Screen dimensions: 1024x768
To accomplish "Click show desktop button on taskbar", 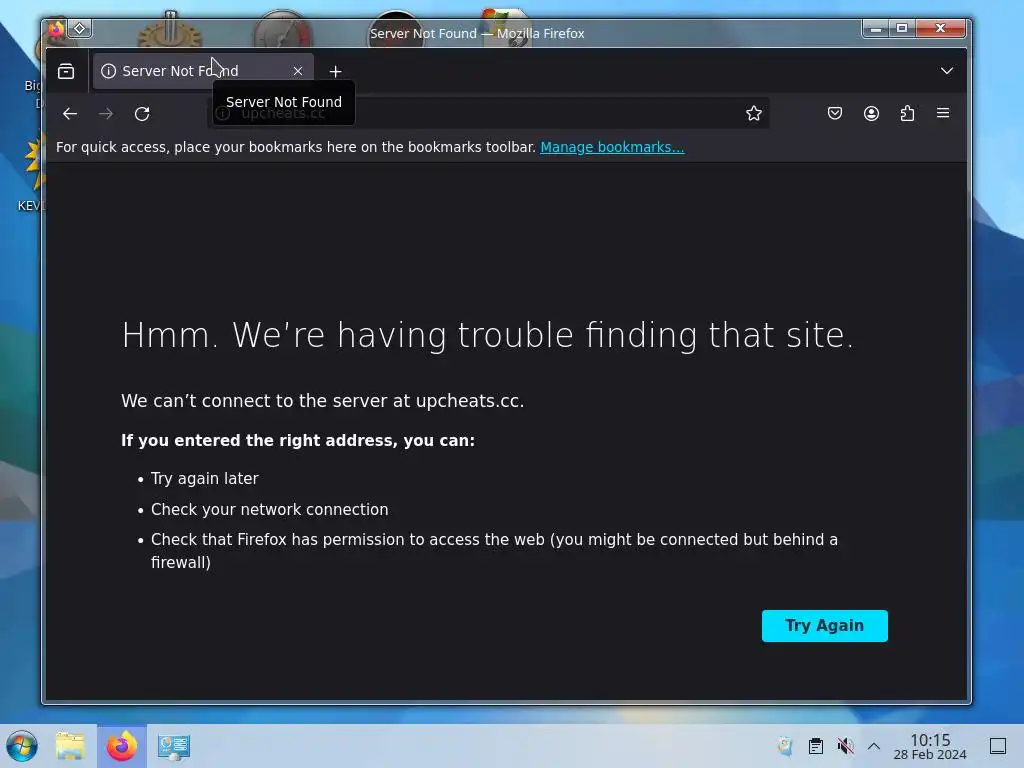I will point(998,746).
